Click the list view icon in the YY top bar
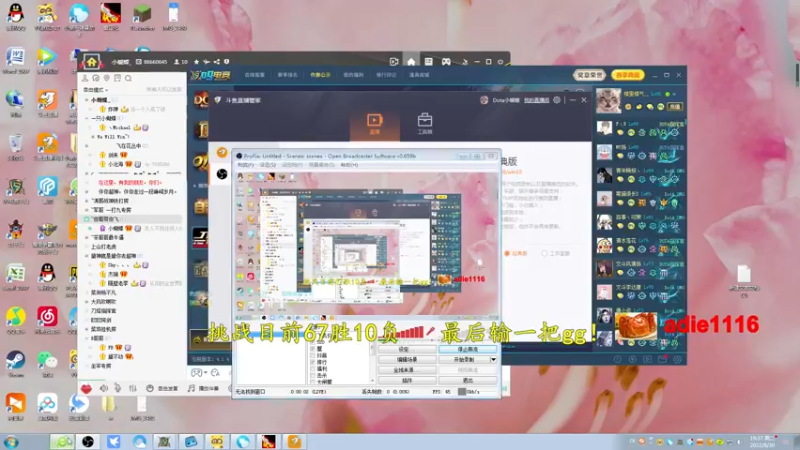 point(429,62)
